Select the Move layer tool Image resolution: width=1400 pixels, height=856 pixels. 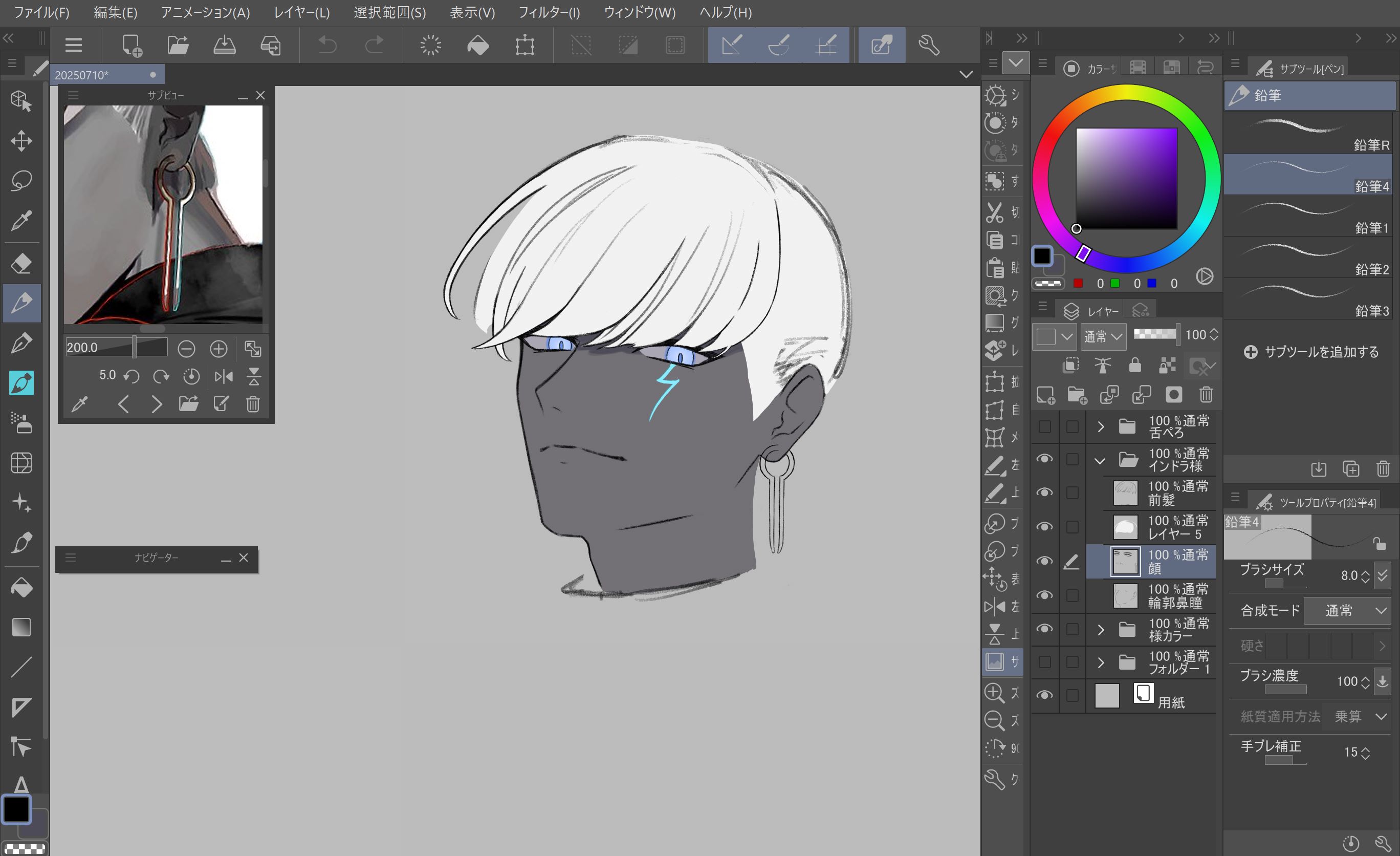[21, 140]
